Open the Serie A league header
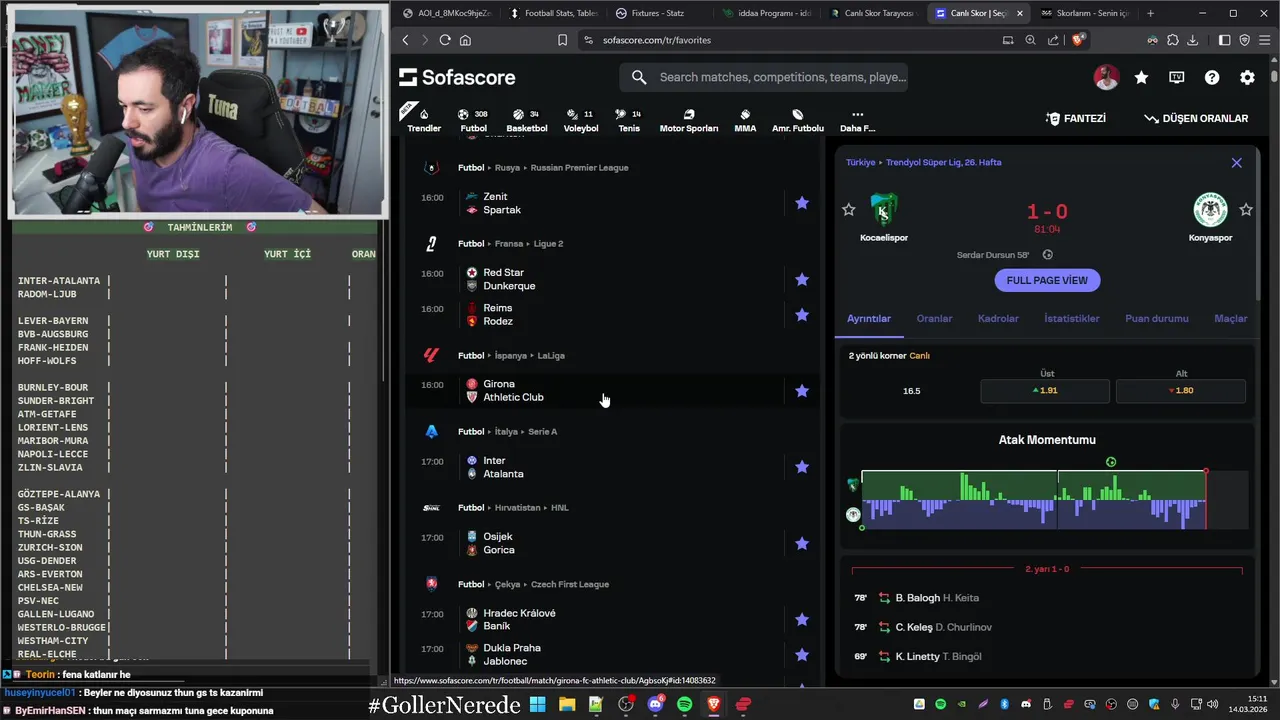Screen dimensions: 1280x720 tap(543, 432)
